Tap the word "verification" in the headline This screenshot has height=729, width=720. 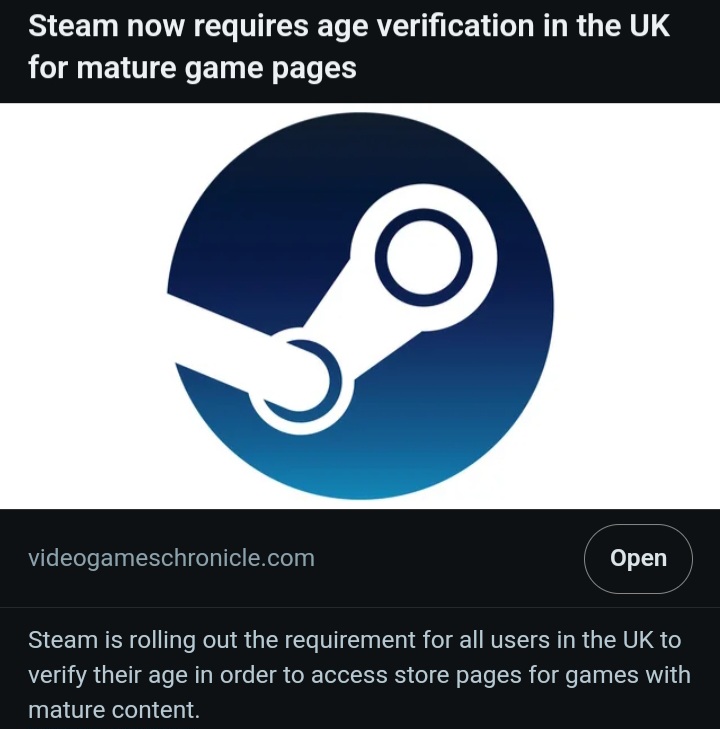(454, 26)
